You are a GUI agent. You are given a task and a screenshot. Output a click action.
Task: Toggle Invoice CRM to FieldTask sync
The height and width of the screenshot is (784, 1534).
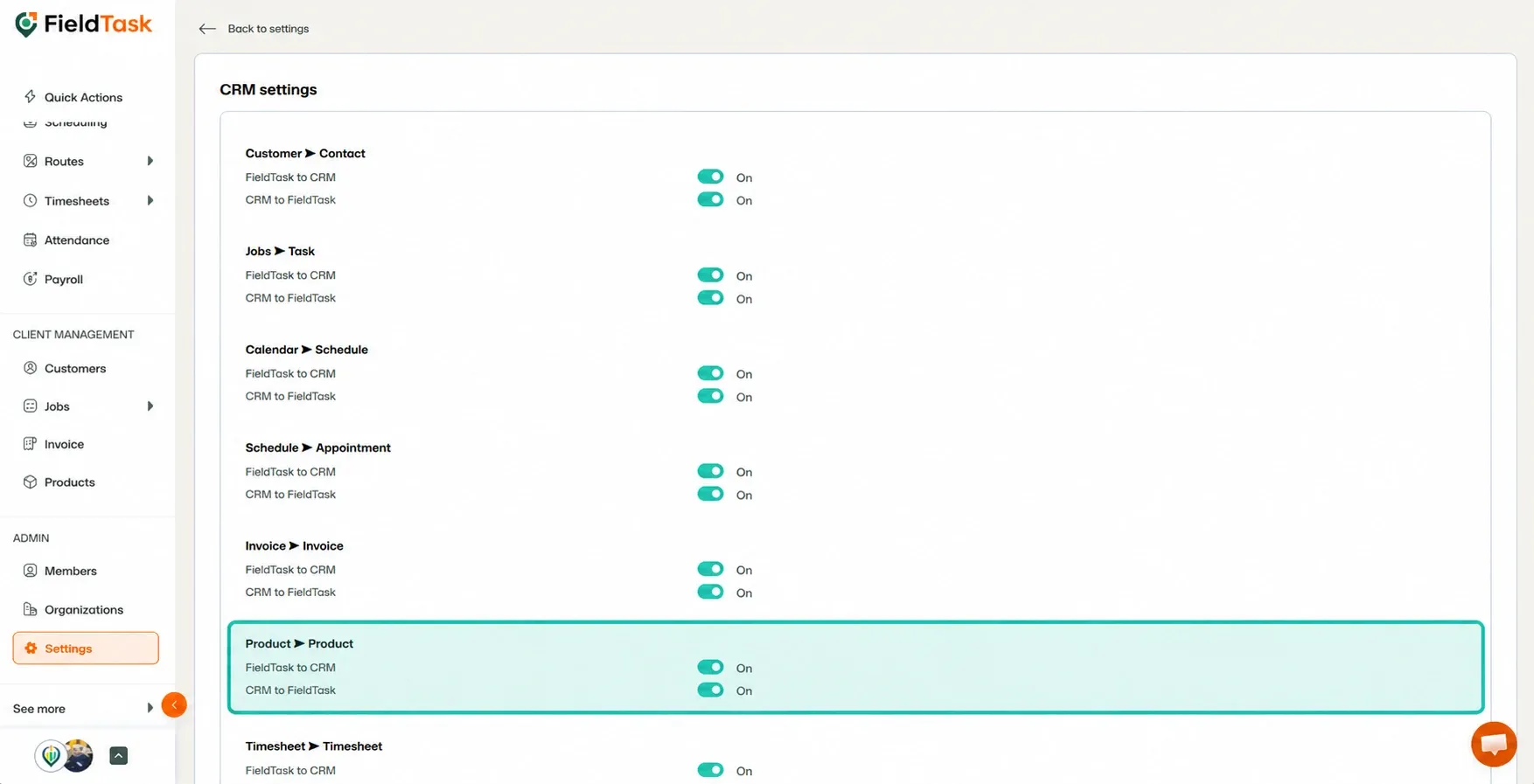(710, 592)
